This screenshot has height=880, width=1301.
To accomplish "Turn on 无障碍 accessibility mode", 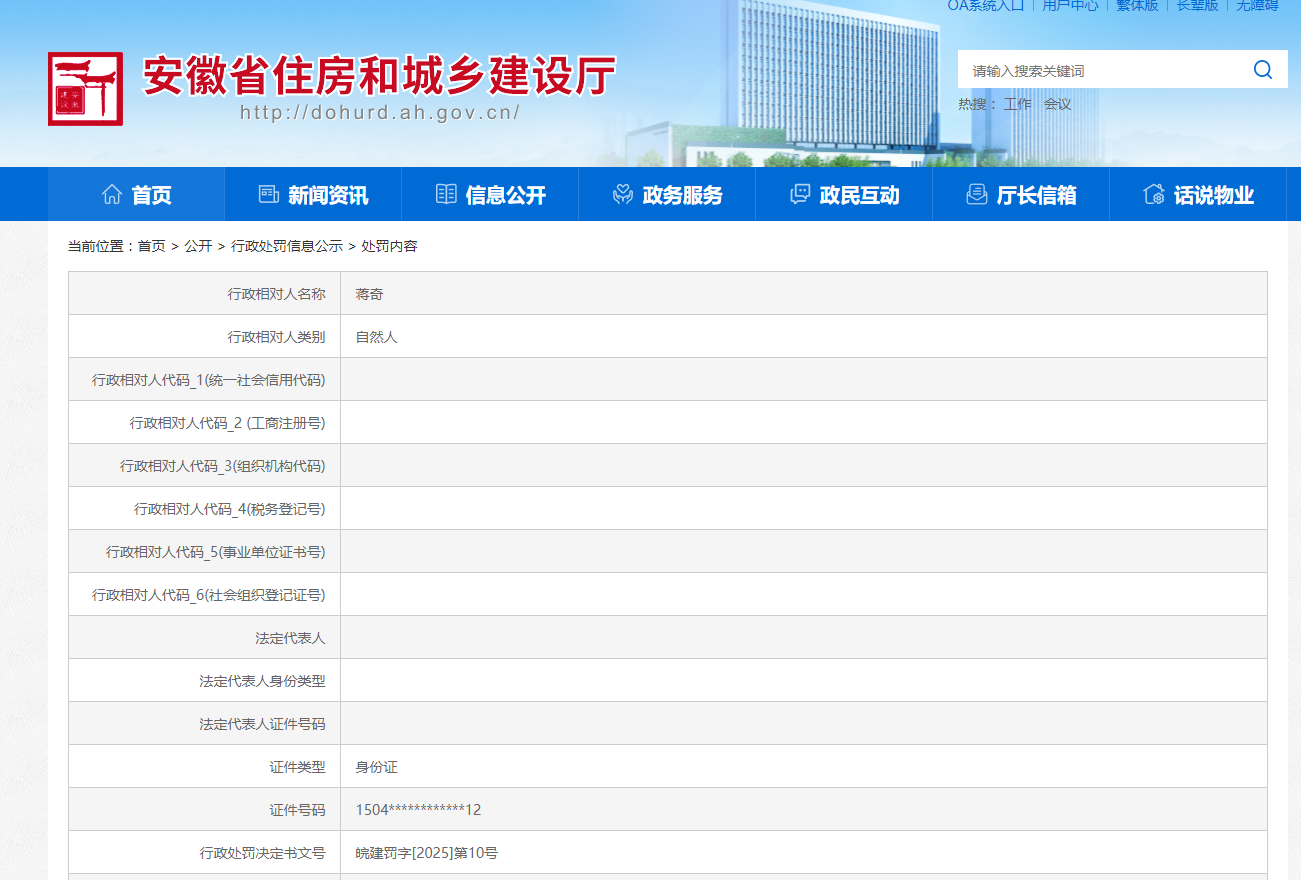I will click(1257, 6).
